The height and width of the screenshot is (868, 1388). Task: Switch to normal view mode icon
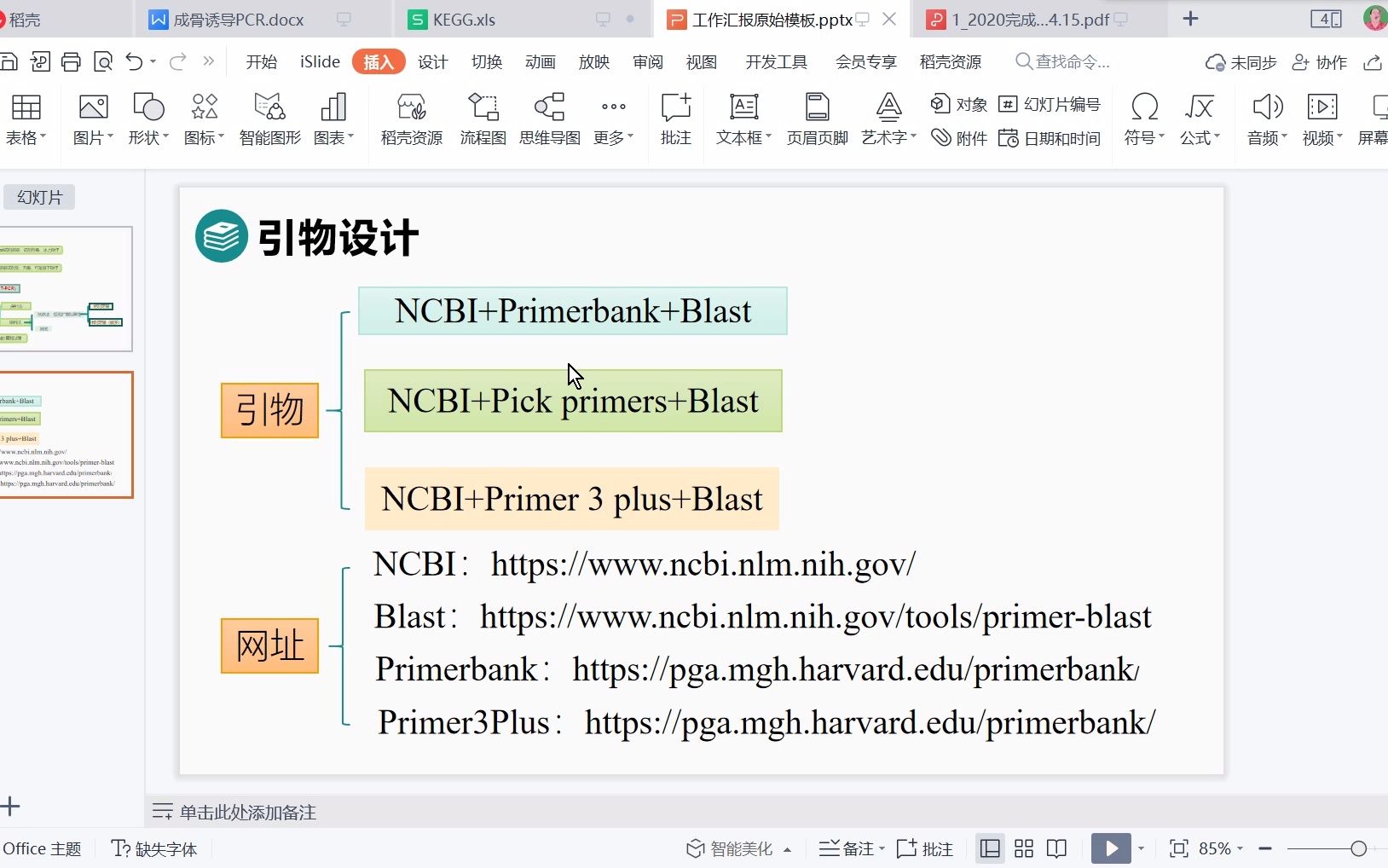tap(990, 848)
